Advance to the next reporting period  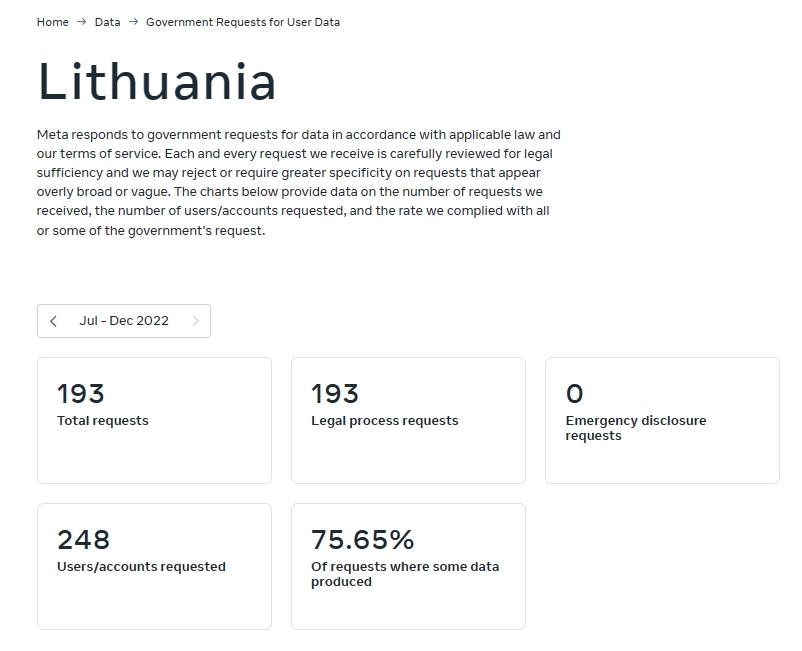coord(195,321)
